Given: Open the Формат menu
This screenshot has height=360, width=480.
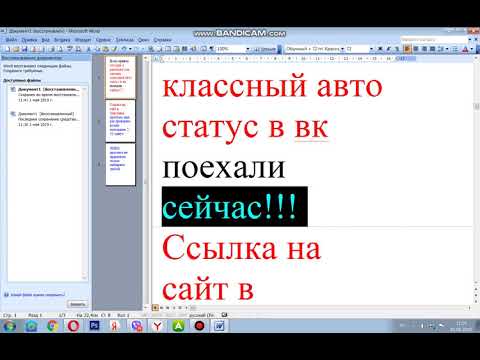Looking at the screenshot, I should tap(83, 40).
